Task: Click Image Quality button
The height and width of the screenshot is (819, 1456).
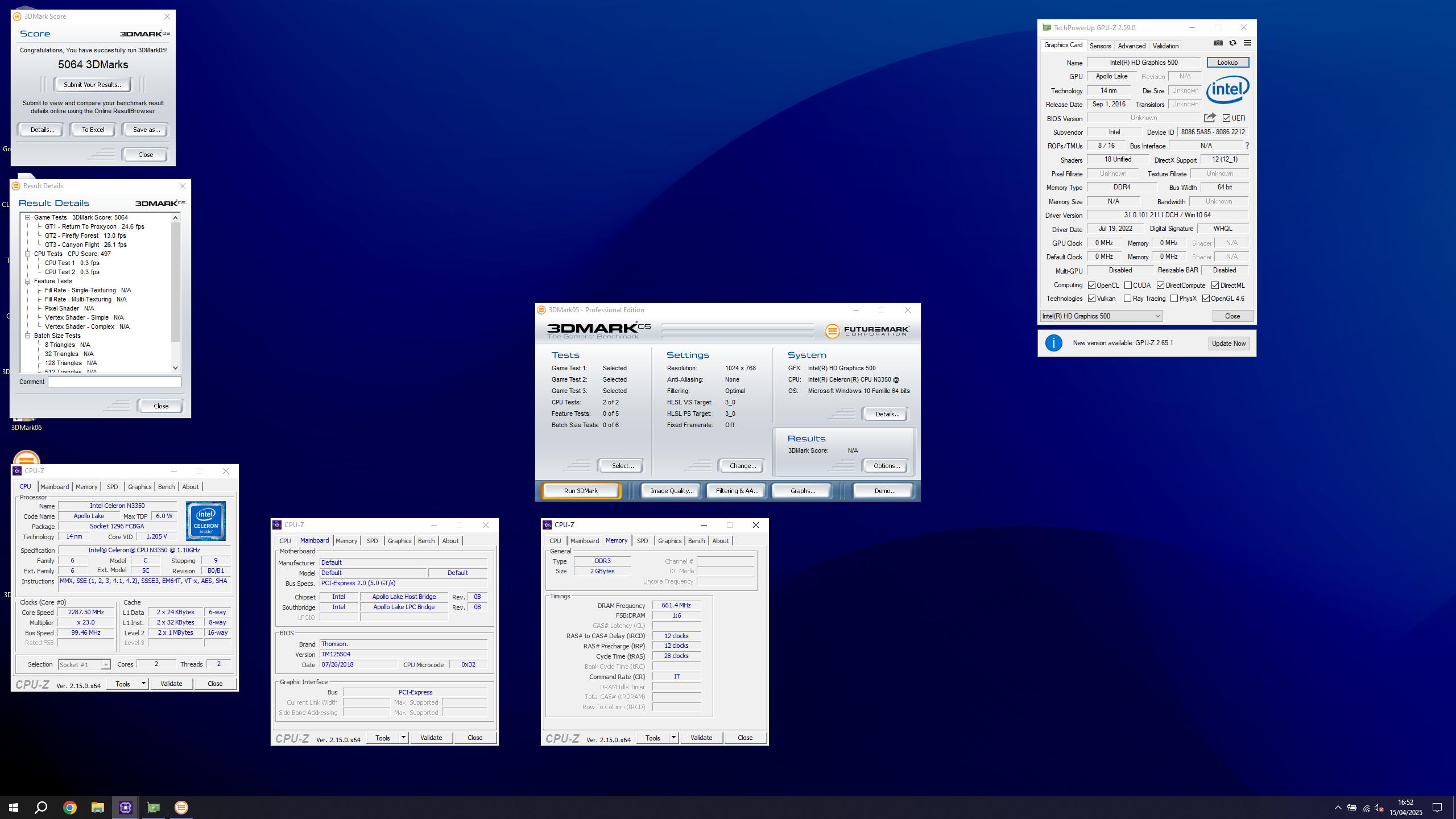Action: [x=672, y=491]
